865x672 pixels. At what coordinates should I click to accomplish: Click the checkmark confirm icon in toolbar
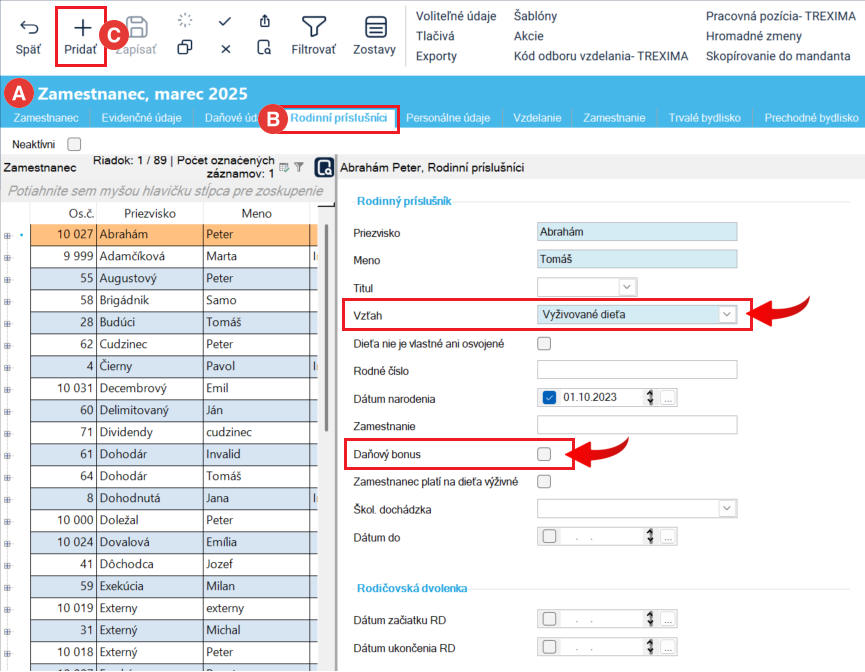coord(225,20)
